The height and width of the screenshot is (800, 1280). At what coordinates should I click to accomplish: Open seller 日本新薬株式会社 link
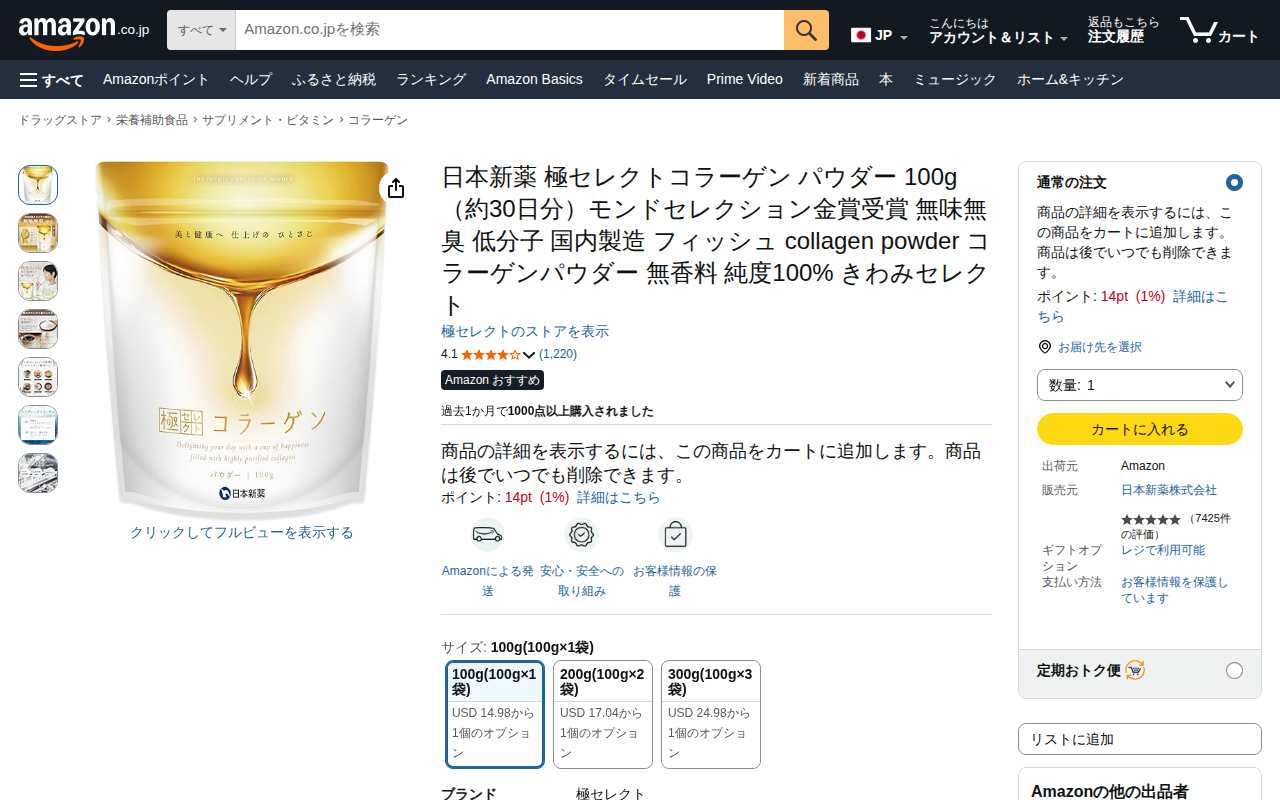pos(1169,490)
